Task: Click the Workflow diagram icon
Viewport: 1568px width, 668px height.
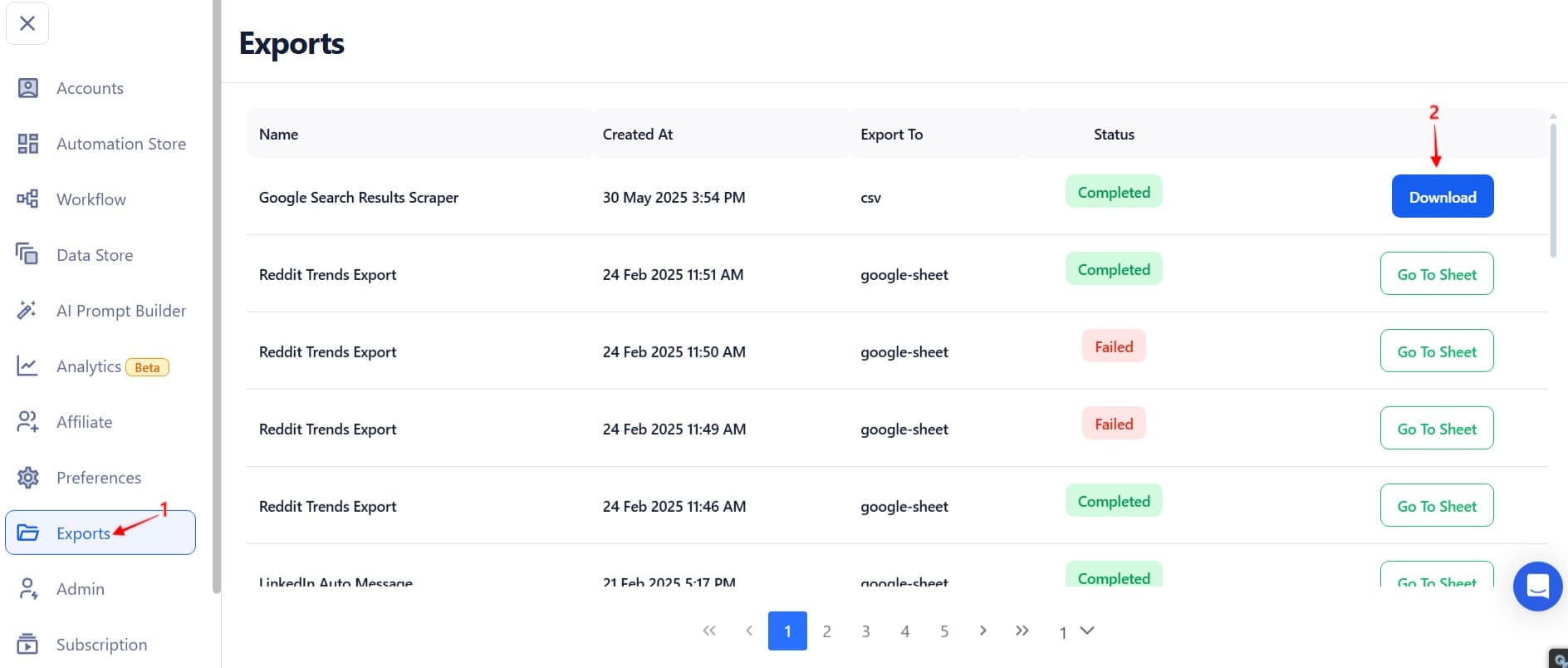Action: tap(28, 199)
